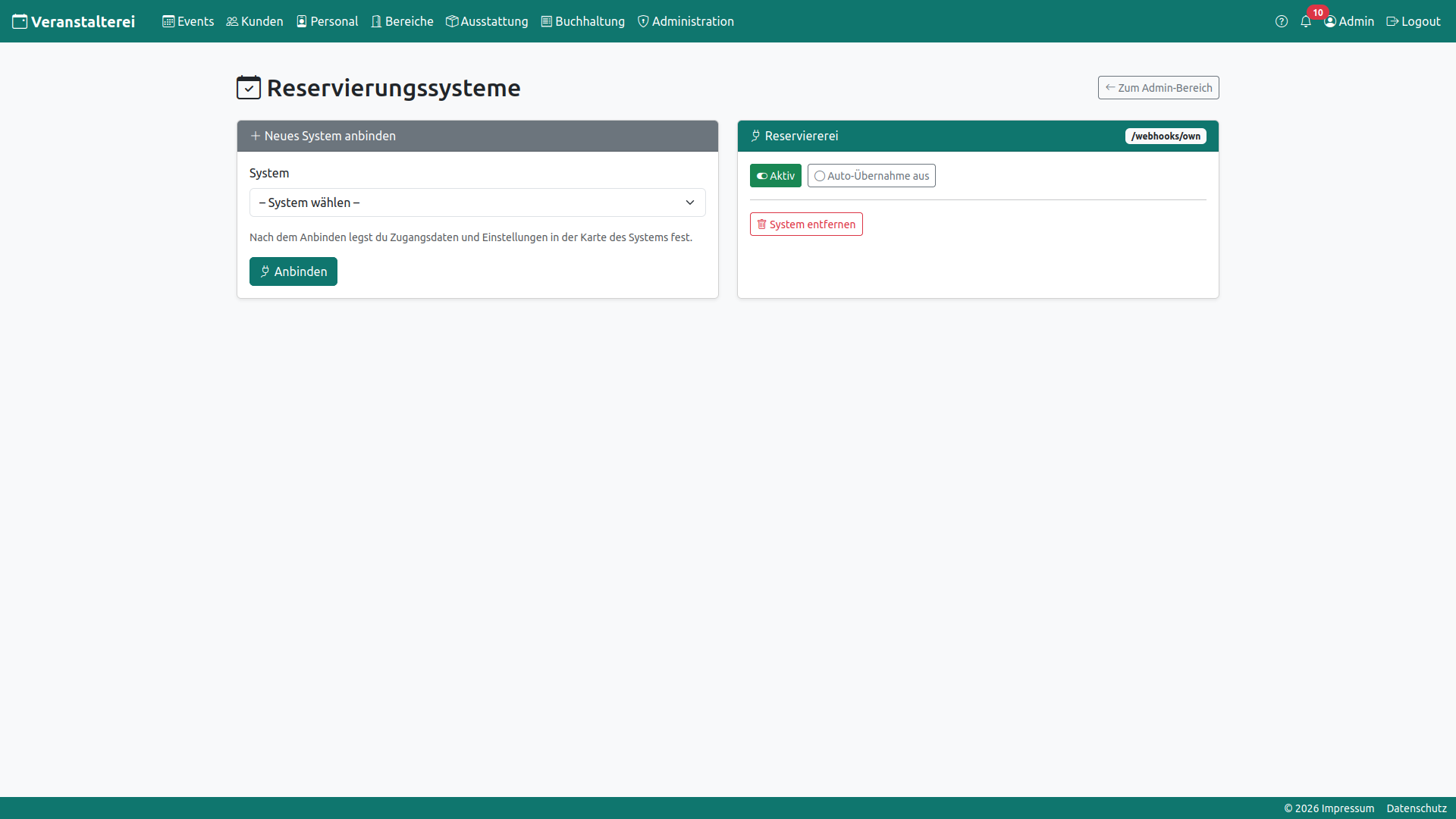
Task: Click the plus icon in Neues System anbinden header
Action: point(256,136)
